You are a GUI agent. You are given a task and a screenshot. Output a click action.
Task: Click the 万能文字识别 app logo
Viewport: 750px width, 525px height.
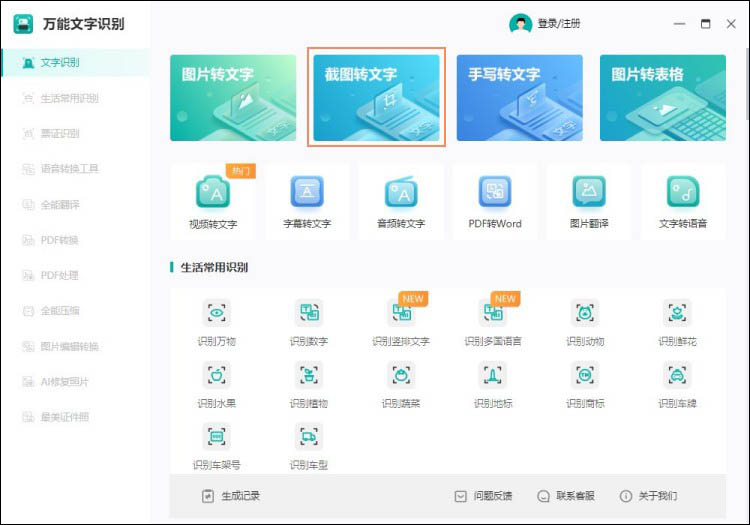click(23, 24)
